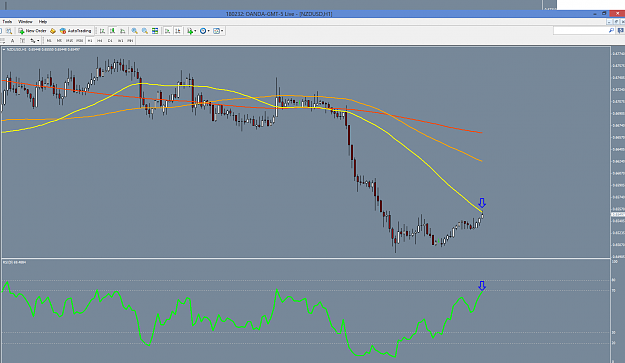The height and width of the screenshot is (363, 625).
Task: Select the text label tool
Action: tap(22, 40)
